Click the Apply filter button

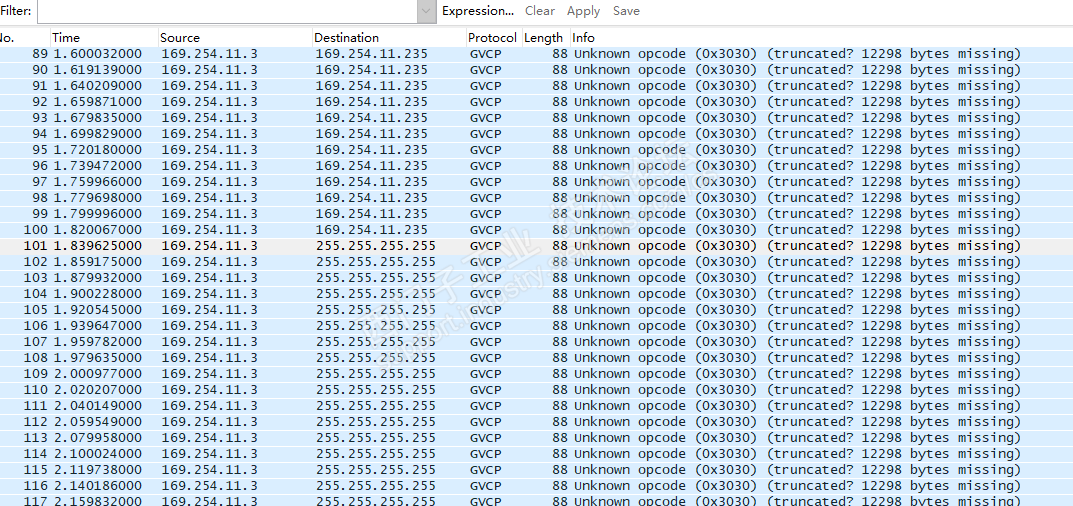pos(584,11)
